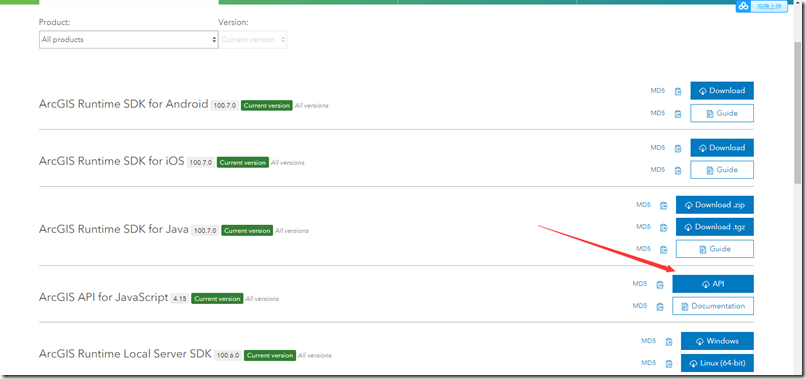Click MD5 link next to iOS Guide

coord(657,169)
